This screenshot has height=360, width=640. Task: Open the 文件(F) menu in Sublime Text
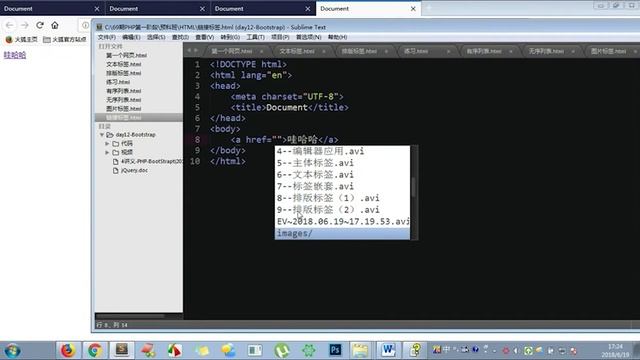point(107,37)
